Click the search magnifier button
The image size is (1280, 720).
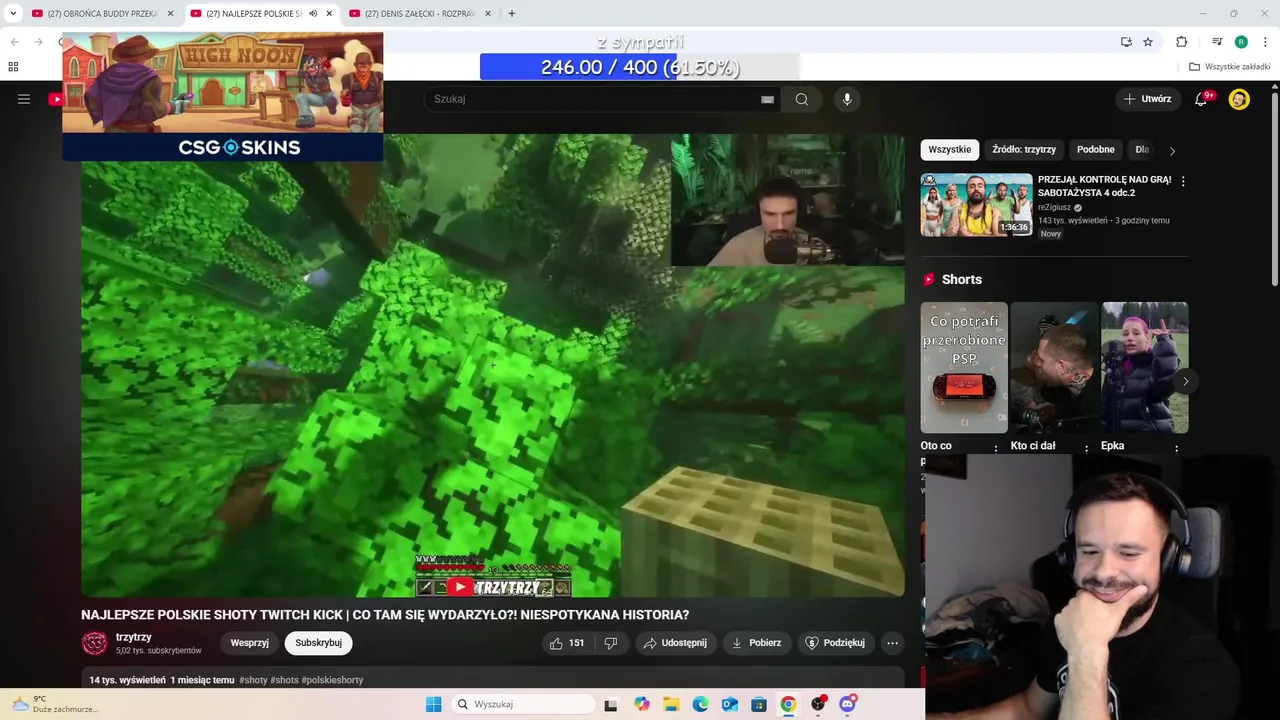coord(802,99)
